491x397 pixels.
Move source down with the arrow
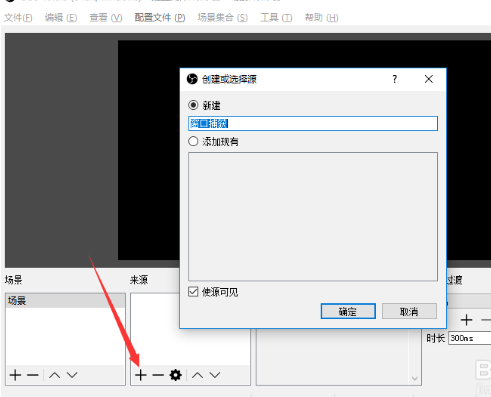click(215, 375)
